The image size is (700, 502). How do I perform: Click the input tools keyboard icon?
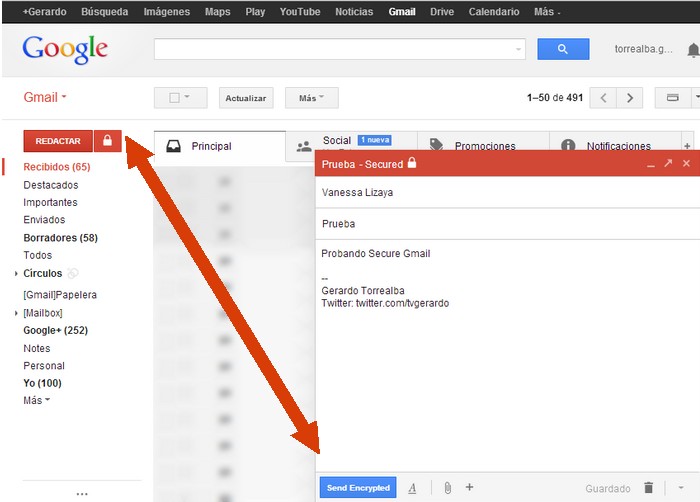point(672,98)
